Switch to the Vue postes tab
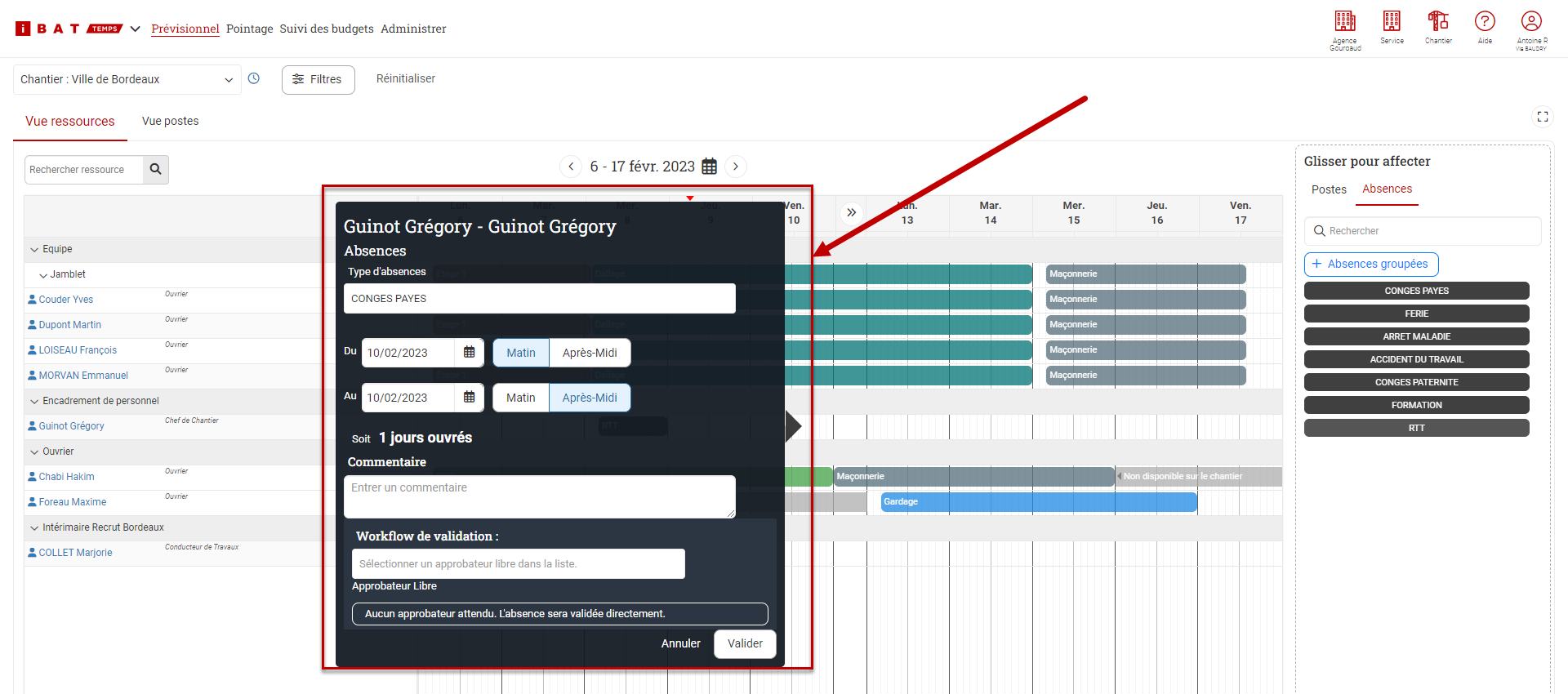The height and width of the screenshot is (694, 1568). pos(170,121)
